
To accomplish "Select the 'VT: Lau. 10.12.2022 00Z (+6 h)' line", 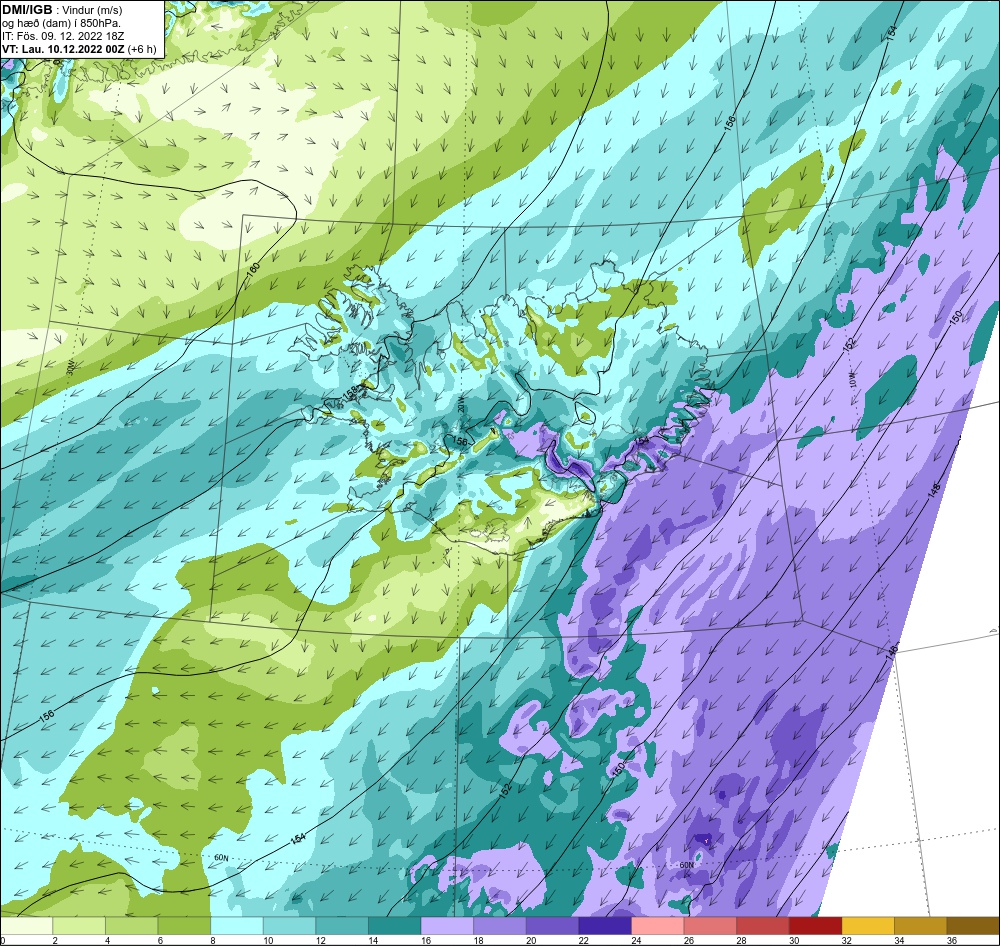I will tap(79, 48).
